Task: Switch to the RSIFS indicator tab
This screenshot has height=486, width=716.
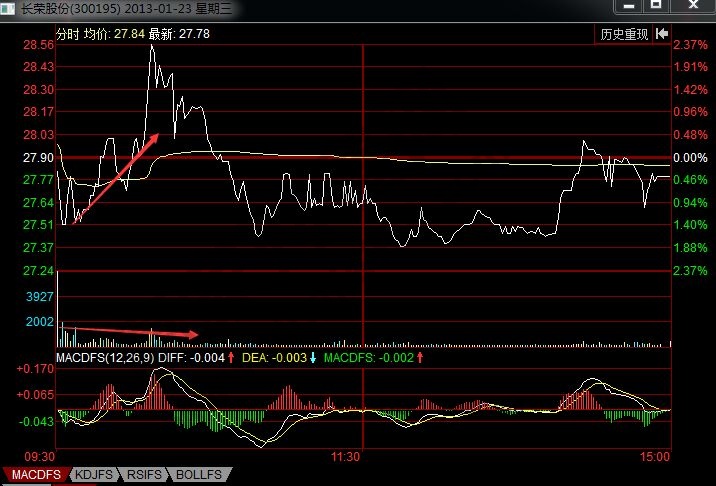Action: click(x=147, y=474)
